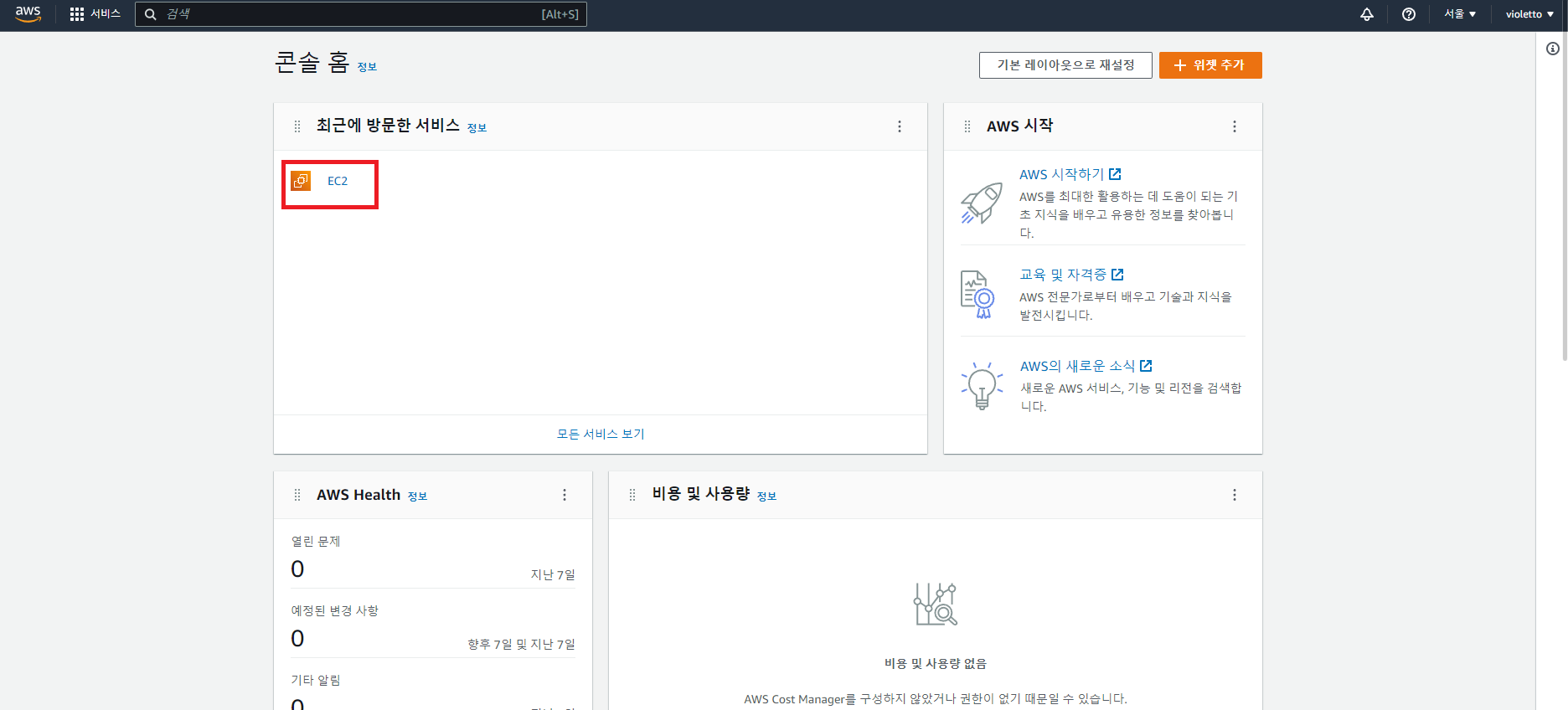The image size is (1568, 710).
Task: Click 정보 link next to 비용 및 사용량
Action: pyautogui.click(x=766, y=496)
